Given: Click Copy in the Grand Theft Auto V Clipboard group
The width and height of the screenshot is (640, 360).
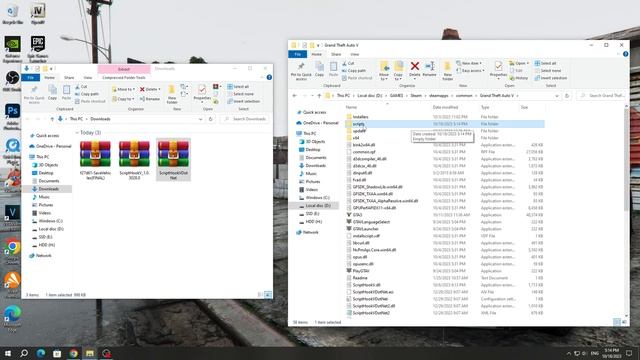Looking at the screenshot, I should pyautogui.click(x=319, y=69).
